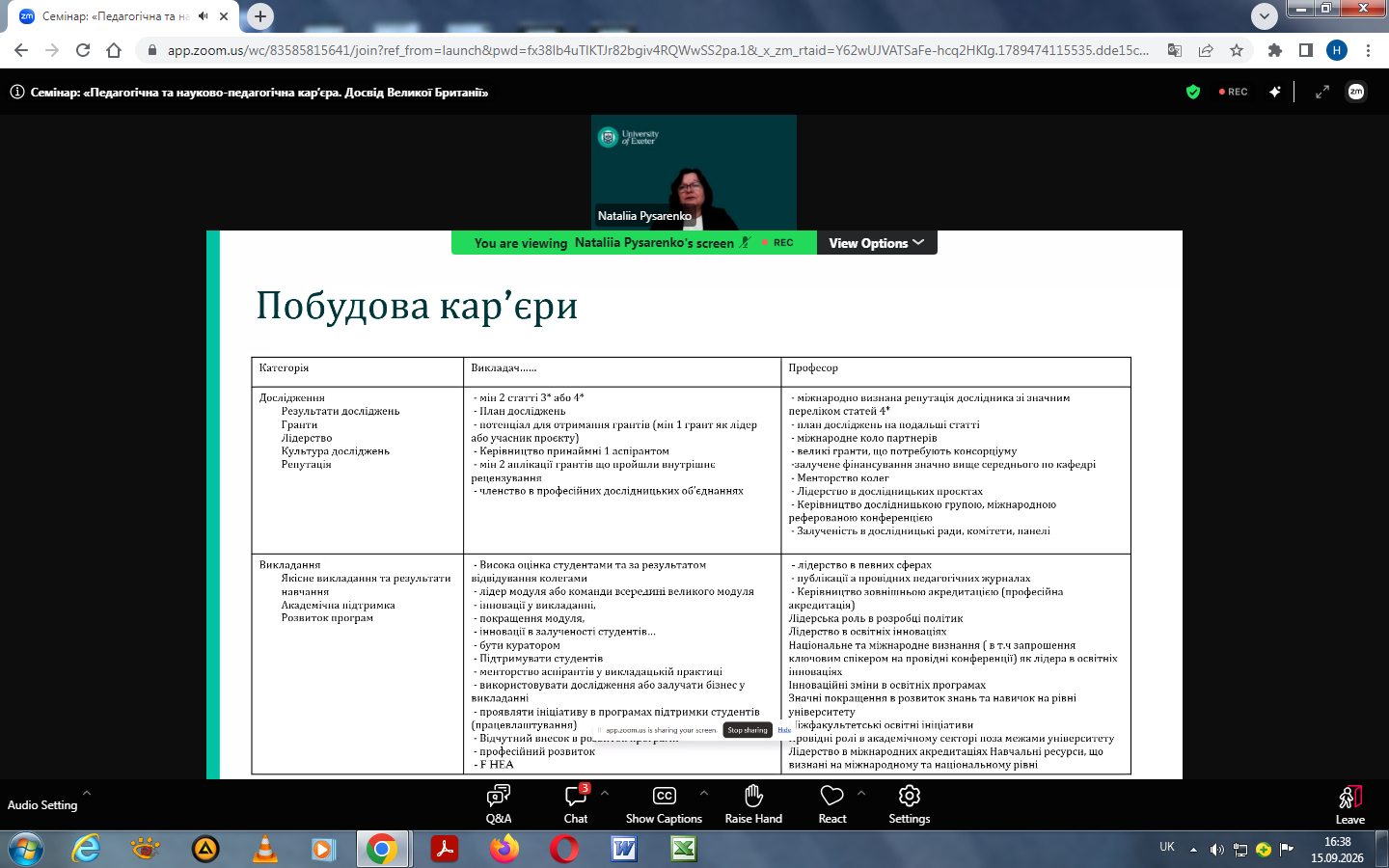Screen dimensions: 1389x868
Task: Enter full screen mode icon
Action: [1322, 92]
